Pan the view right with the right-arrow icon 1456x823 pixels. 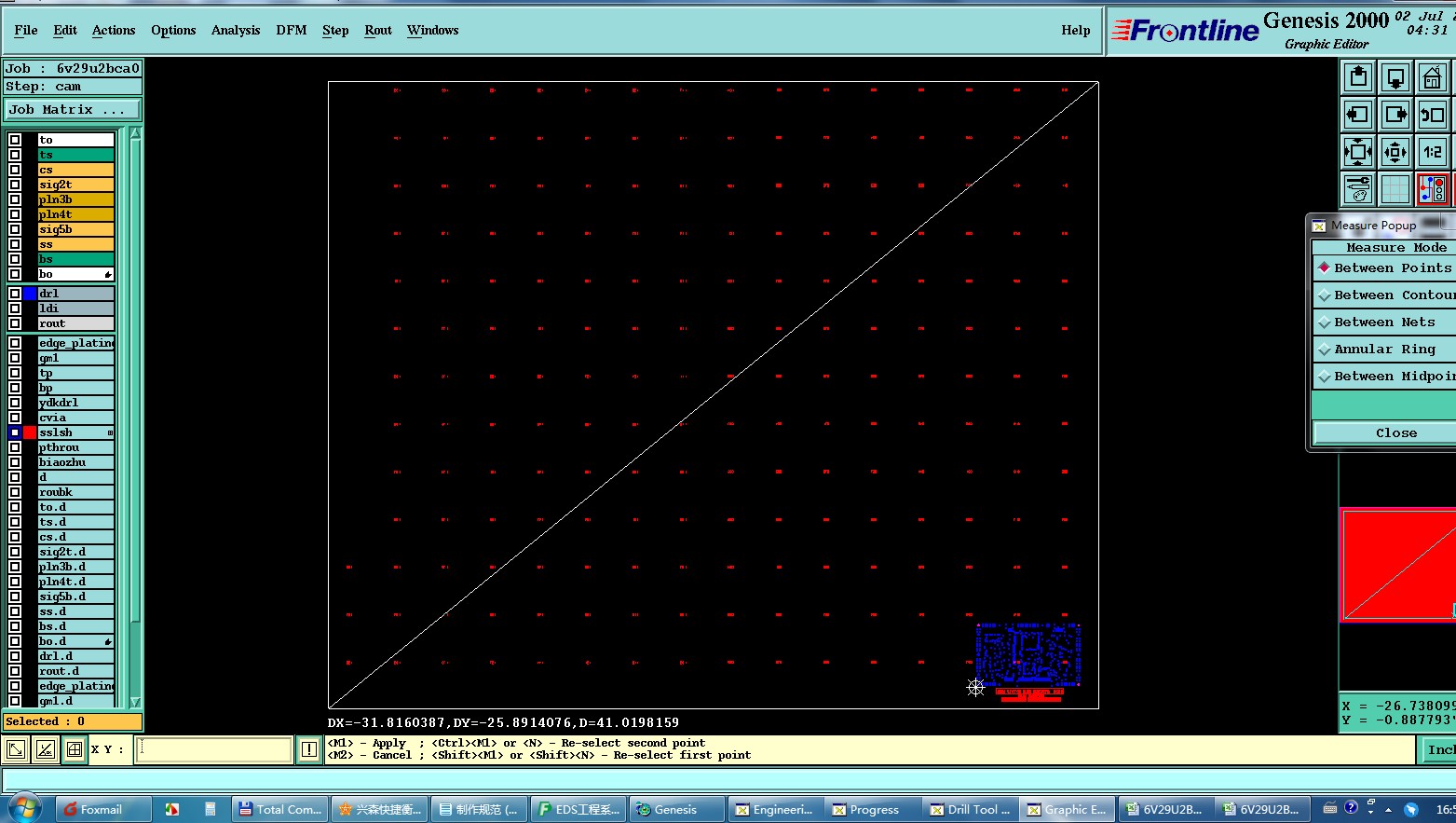(1395, 115)
